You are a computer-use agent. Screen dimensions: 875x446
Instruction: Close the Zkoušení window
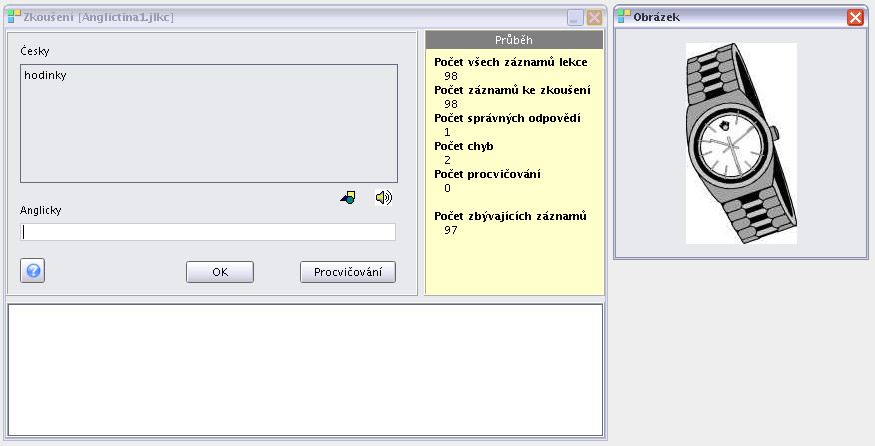[595, 18]
